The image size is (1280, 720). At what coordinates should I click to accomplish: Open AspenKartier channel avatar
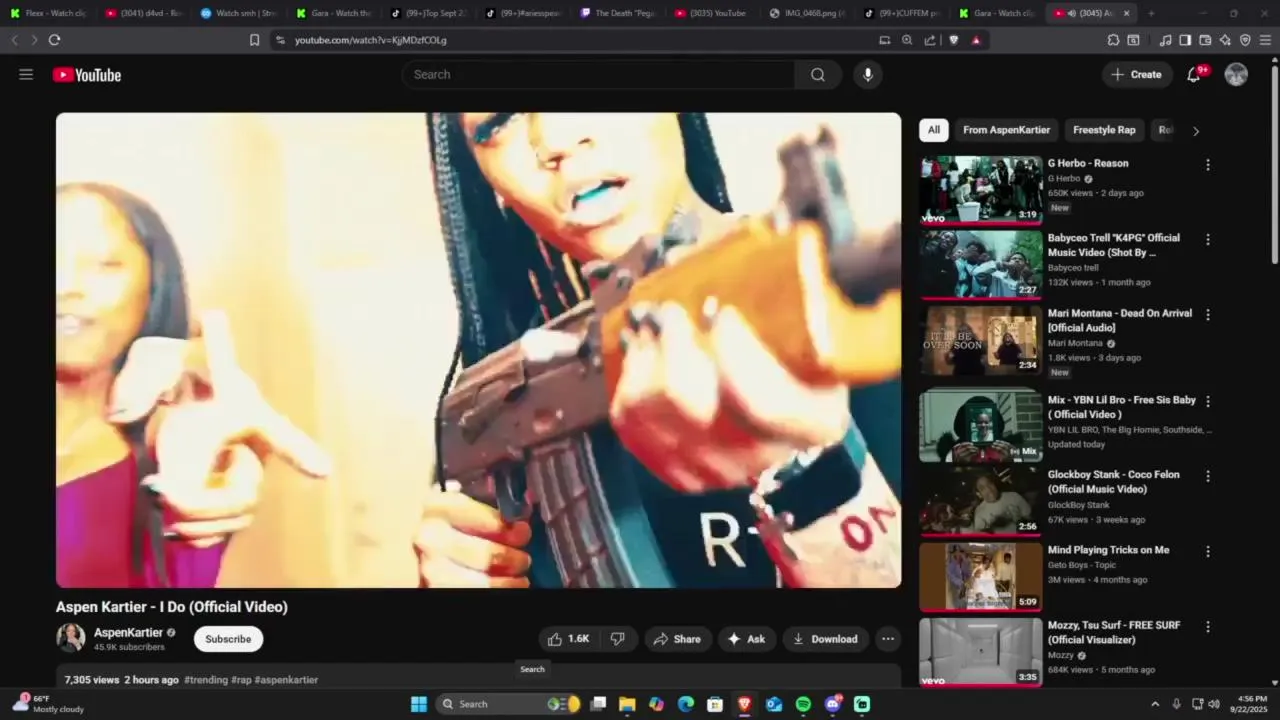pyautogui.click(x=71, y=638)
